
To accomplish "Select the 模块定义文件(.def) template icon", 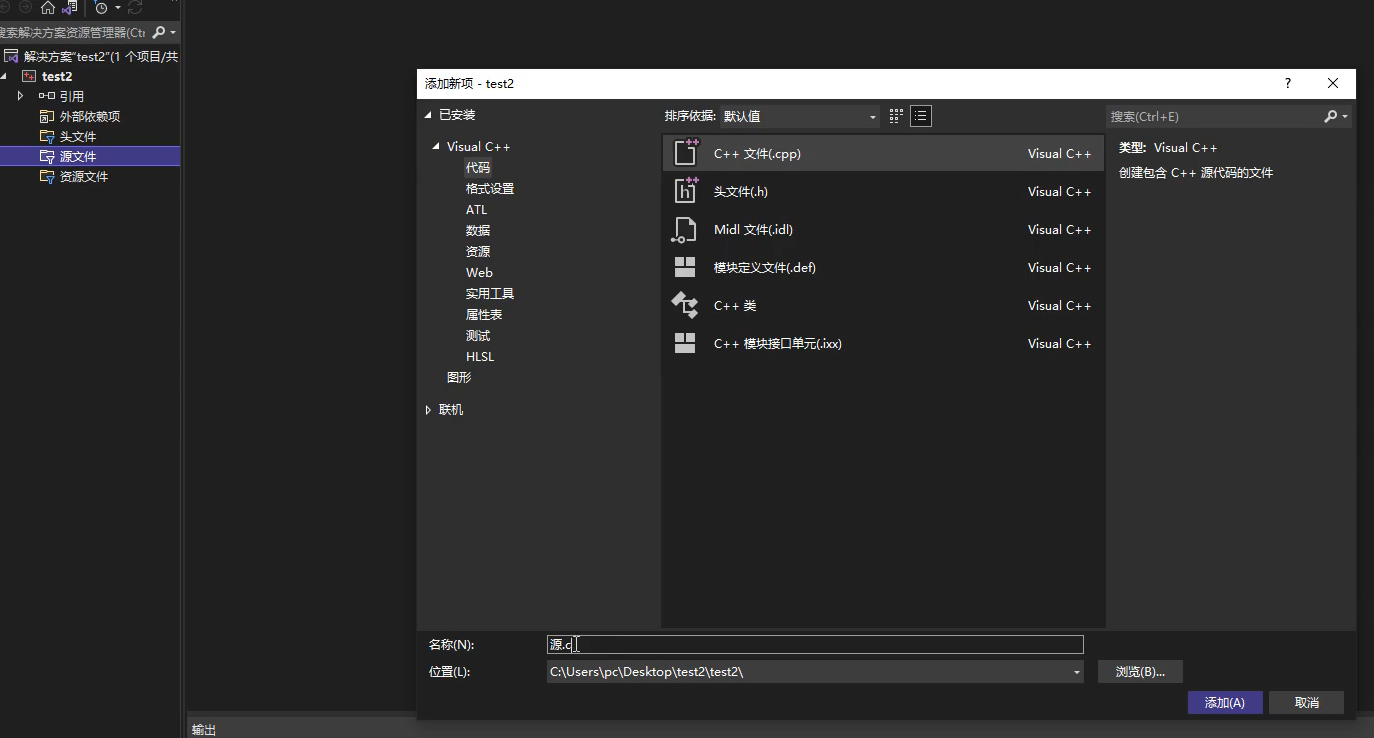I will (685, 267).
